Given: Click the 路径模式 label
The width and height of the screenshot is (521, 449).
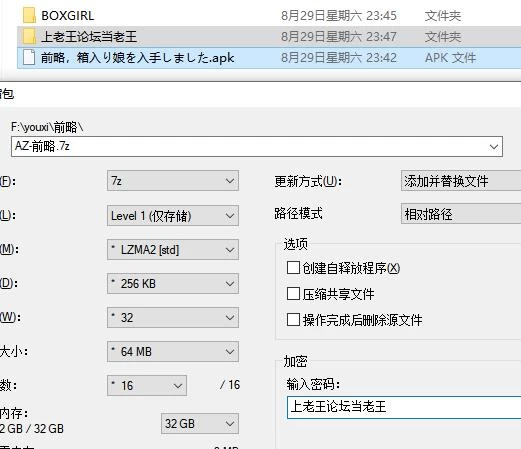Looking at the screenshot, I should click(x=298, y=214).
